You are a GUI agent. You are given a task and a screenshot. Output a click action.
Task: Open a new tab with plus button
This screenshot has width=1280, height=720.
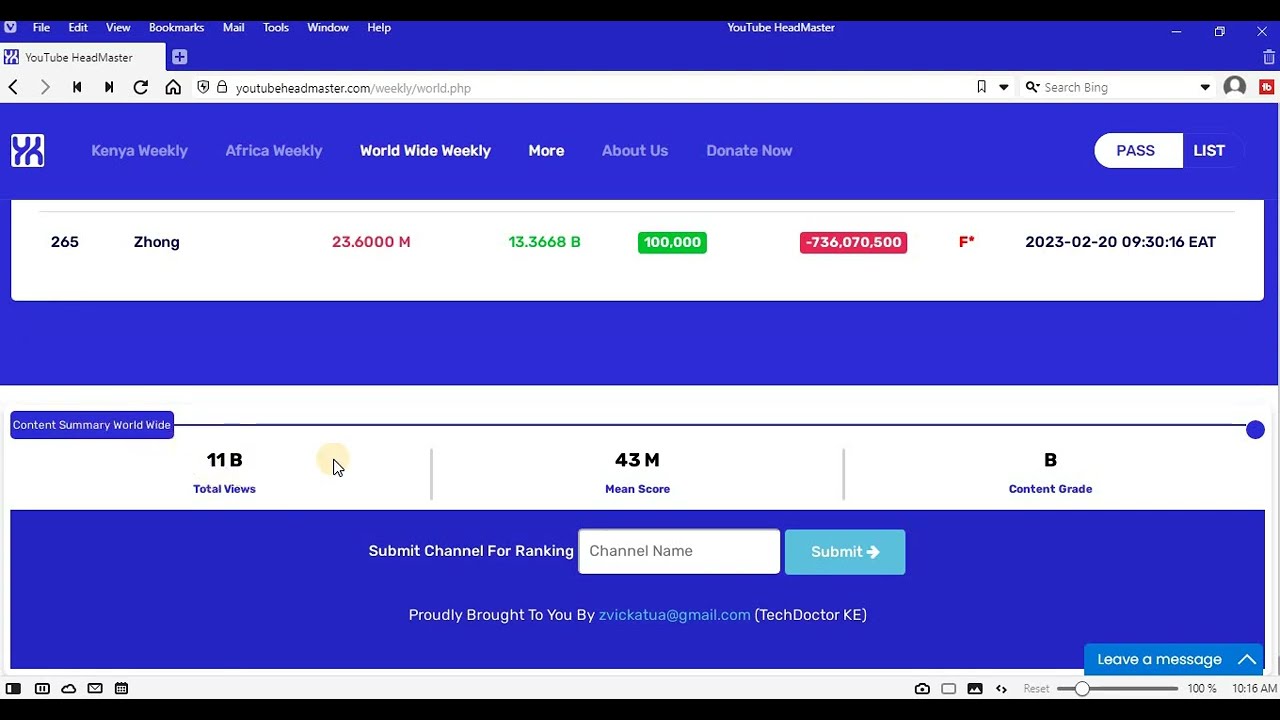tap(179, 57)
